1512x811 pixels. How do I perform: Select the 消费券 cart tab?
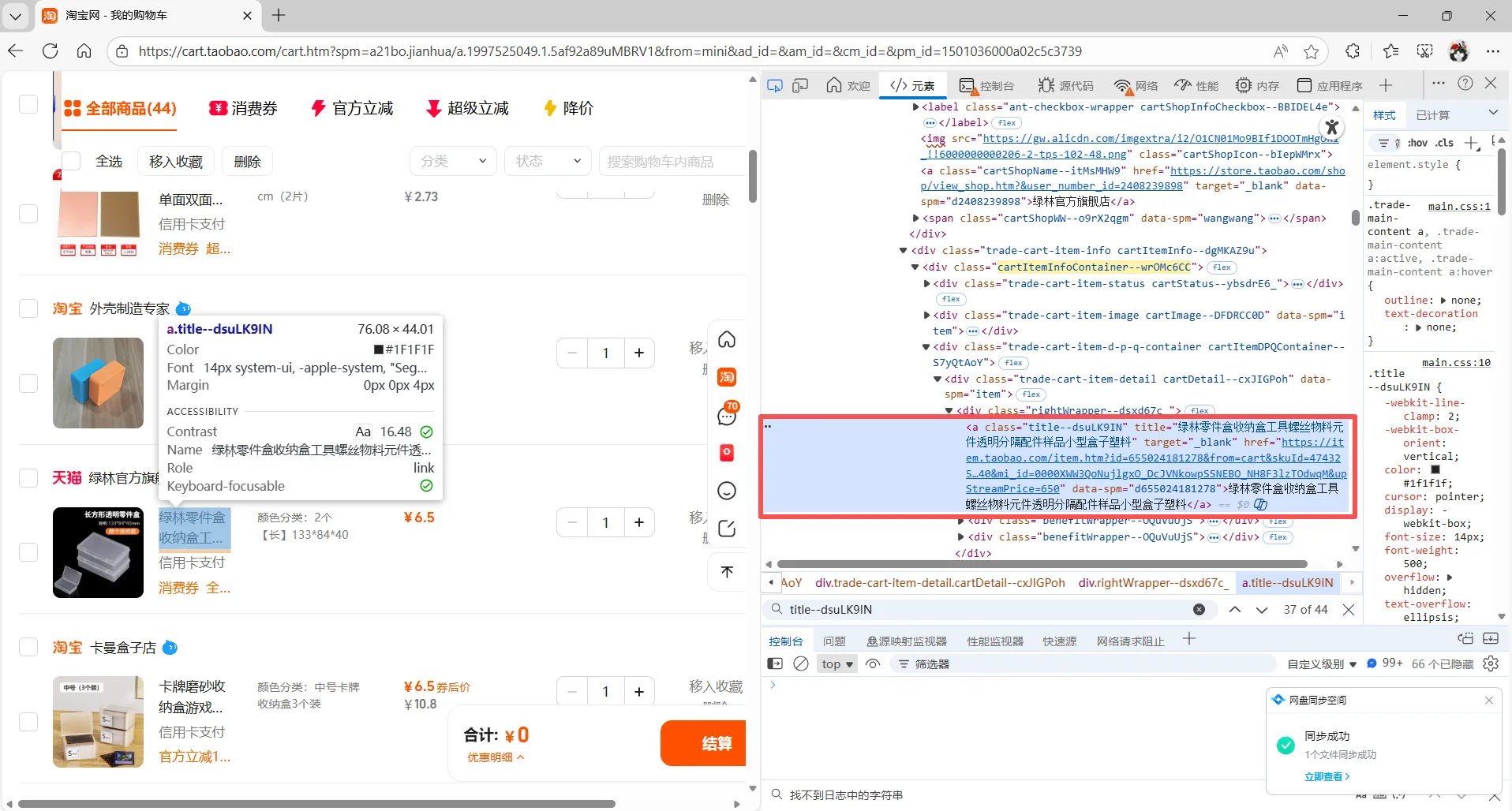pos(243,108)
